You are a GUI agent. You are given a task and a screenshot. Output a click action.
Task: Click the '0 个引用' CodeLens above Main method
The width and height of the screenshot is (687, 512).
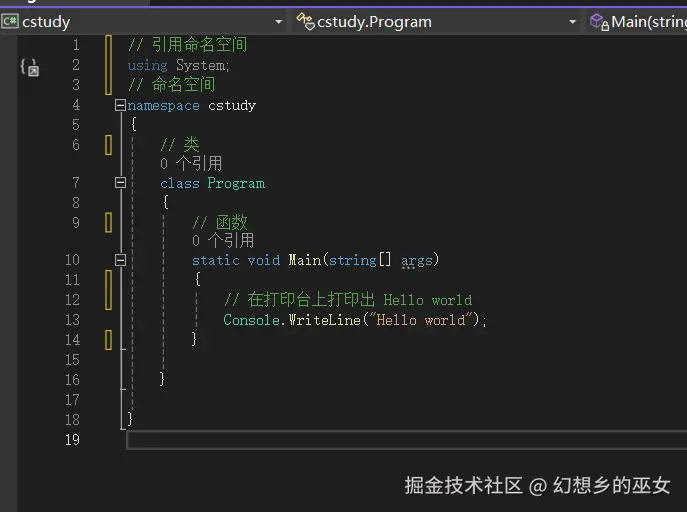click(x=223, y=240)
